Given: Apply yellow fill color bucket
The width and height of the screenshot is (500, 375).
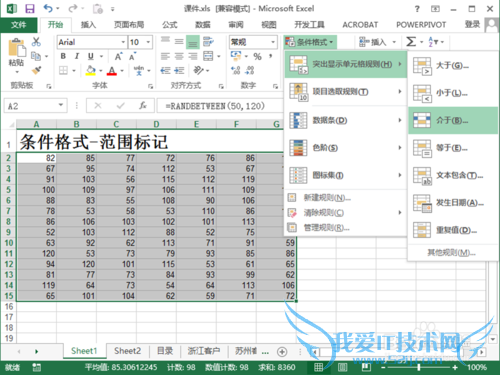Looking at the screenshot, I should [x=90, y=70].
